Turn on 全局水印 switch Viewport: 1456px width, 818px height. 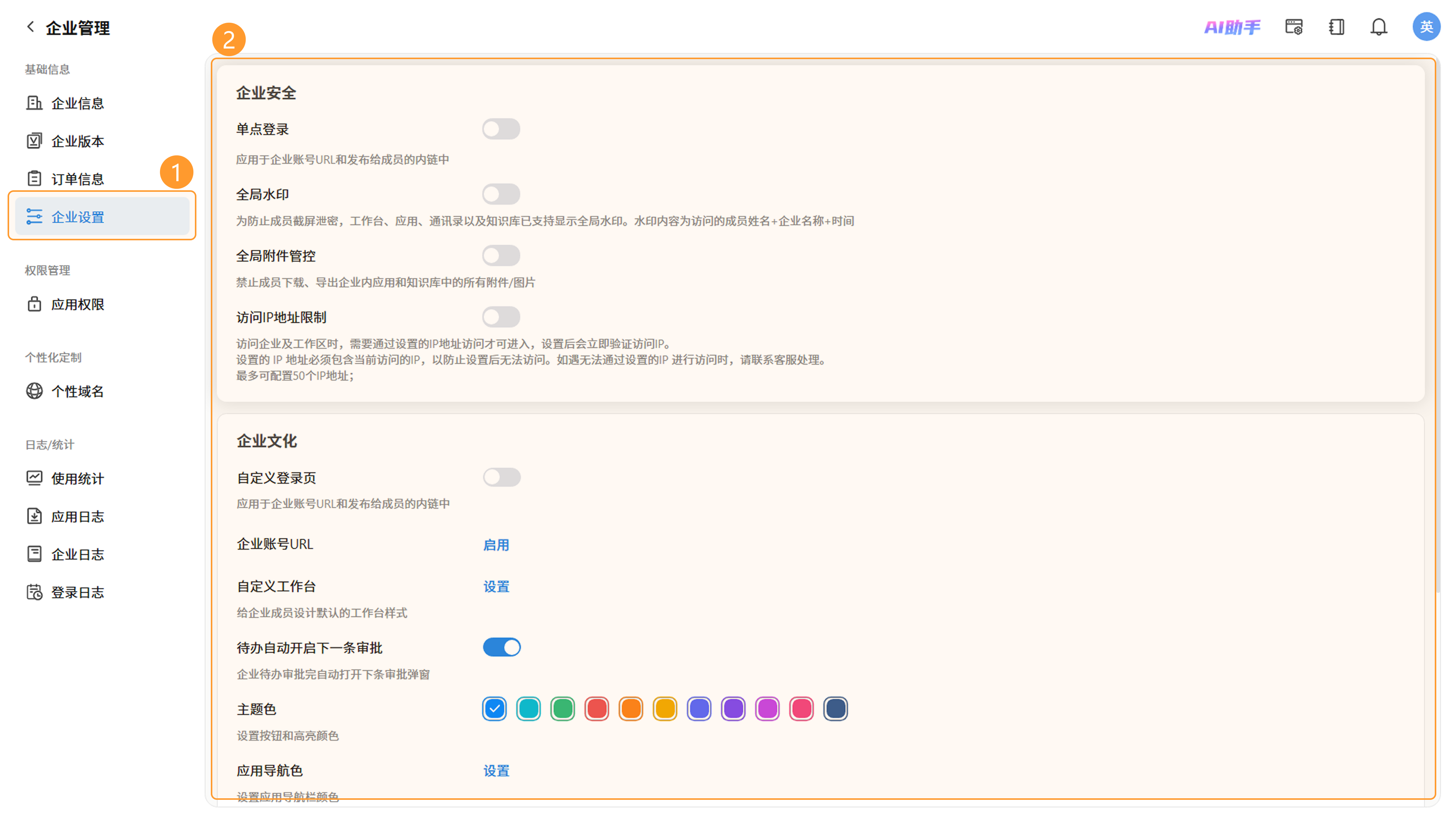coord(501,194)
